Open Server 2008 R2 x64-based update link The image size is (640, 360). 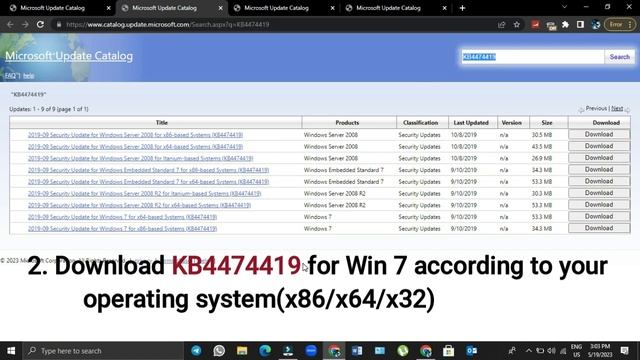[x=139, y=205]
